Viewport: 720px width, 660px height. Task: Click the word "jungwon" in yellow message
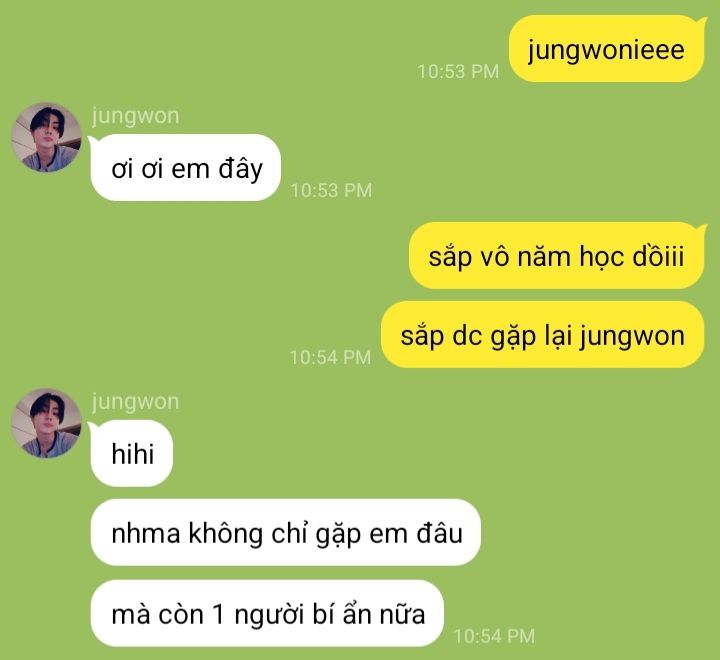[632, 337]
